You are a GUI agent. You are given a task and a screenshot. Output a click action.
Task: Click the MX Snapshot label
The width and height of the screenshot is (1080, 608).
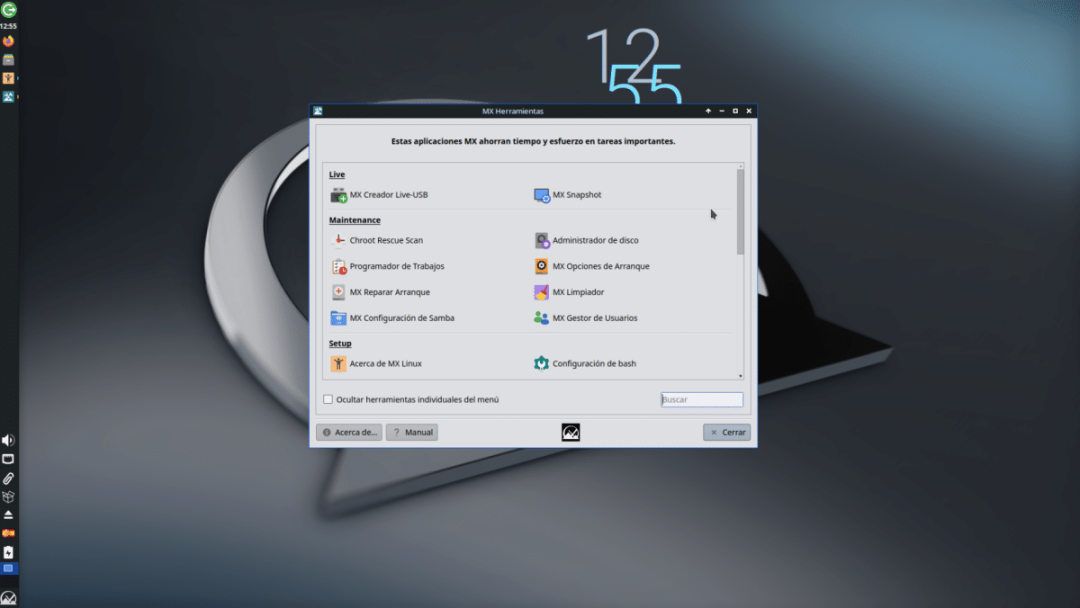[577, 195]
